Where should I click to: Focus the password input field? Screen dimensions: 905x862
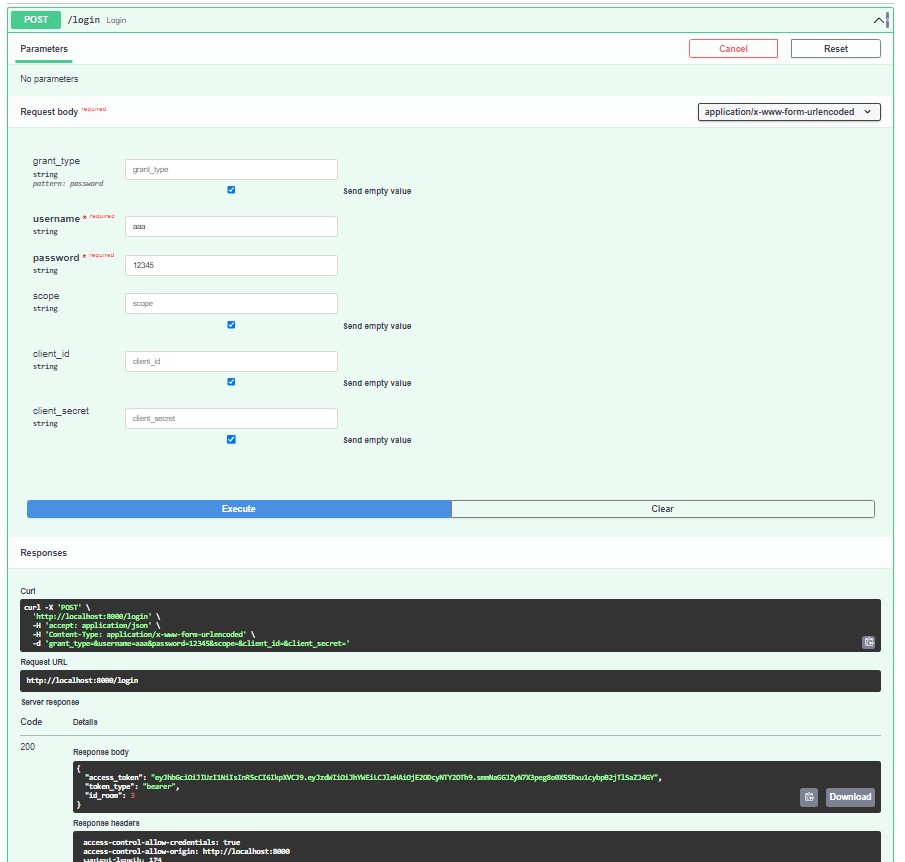231,265
